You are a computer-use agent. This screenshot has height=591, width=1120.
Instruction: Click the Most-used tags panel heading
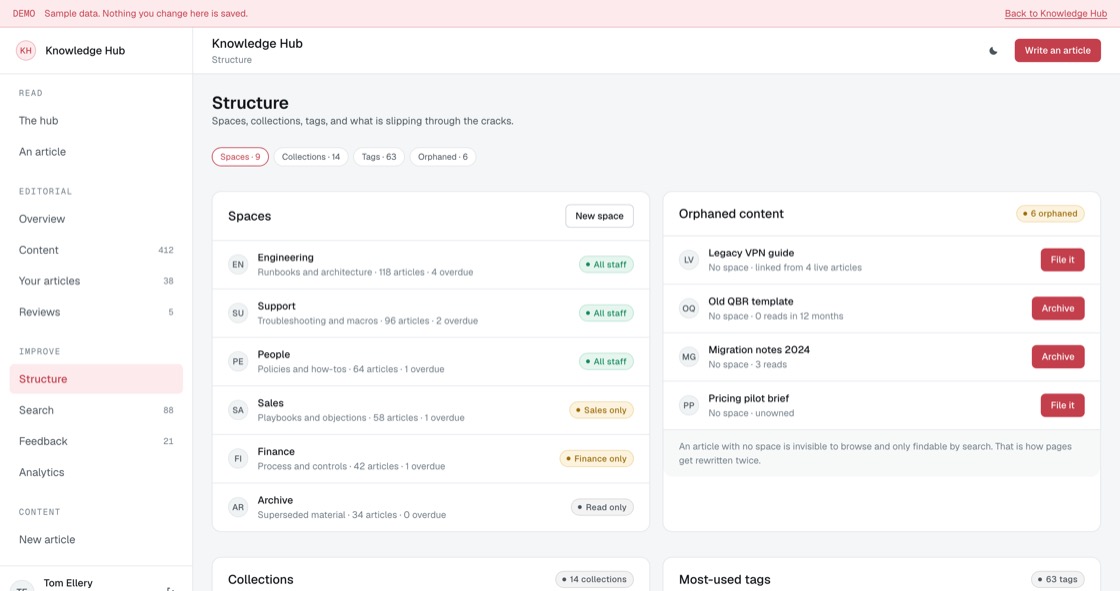(724, 580)
